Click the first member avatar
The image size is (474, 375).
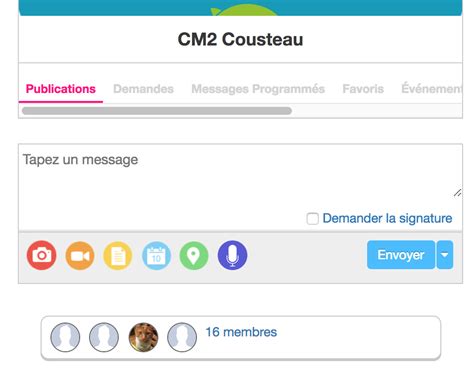(x=65, y=337)
